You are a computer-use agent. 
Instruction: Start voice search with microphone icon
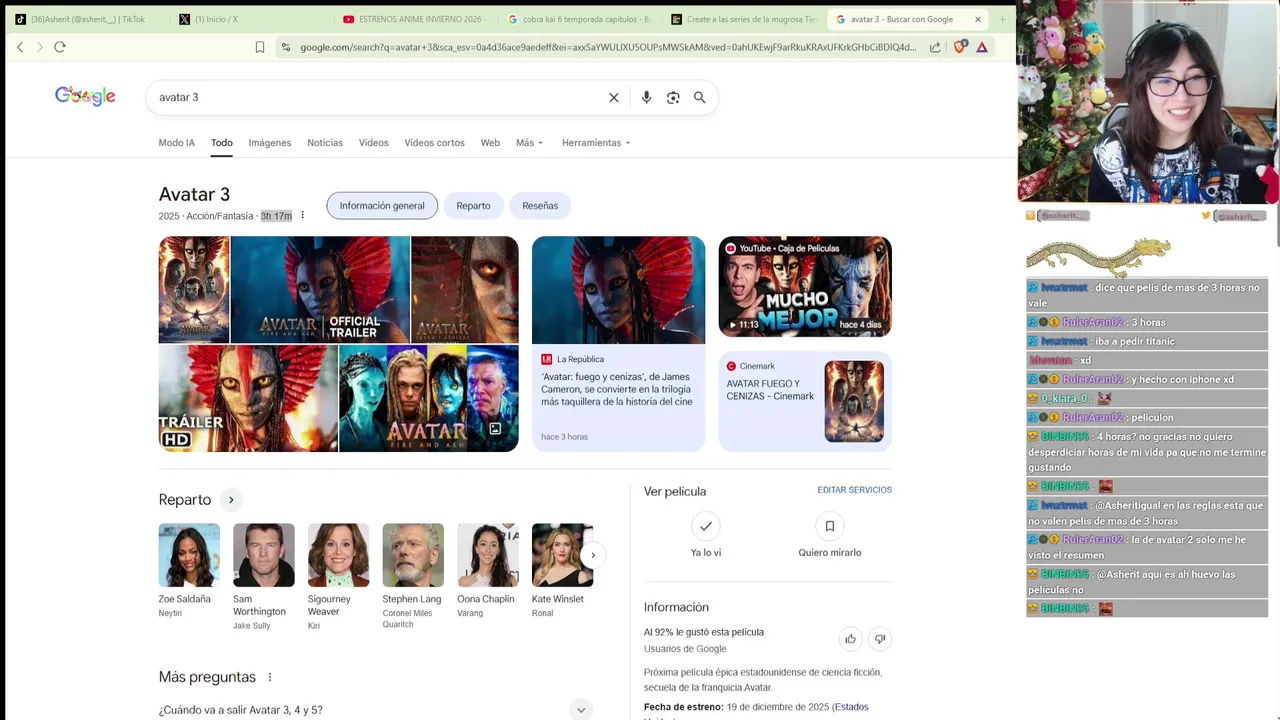[x=646, y=97]
